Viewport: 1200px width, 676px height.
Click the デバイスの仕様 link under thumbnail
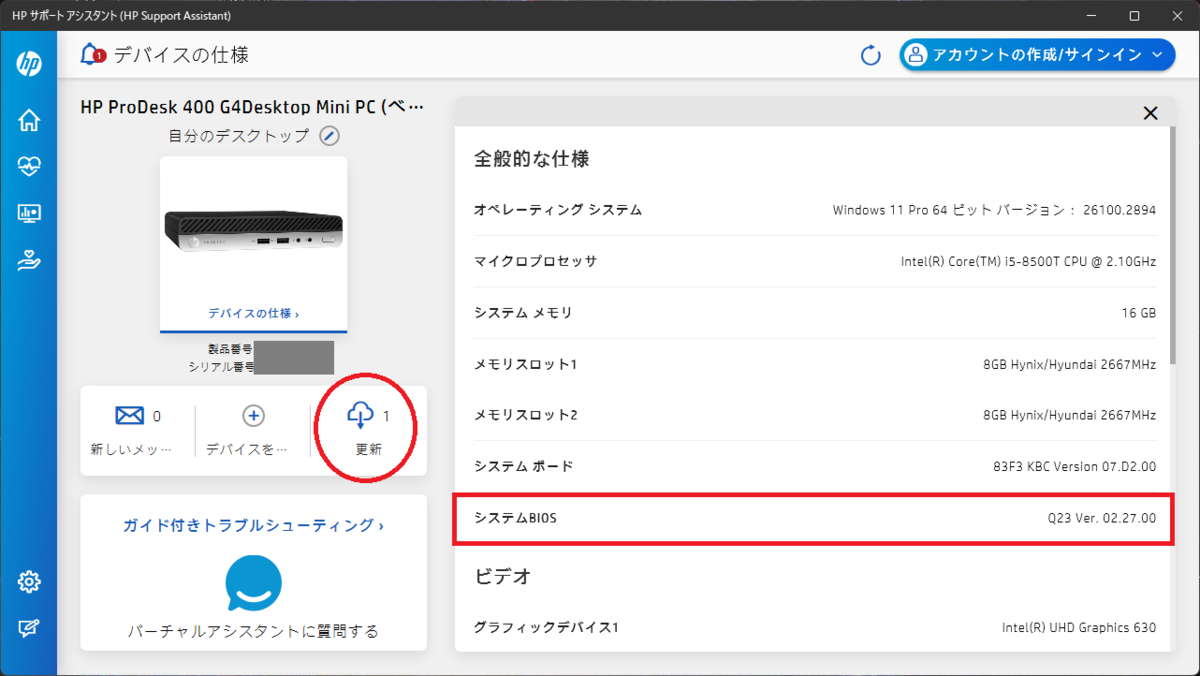pos(253,313)
